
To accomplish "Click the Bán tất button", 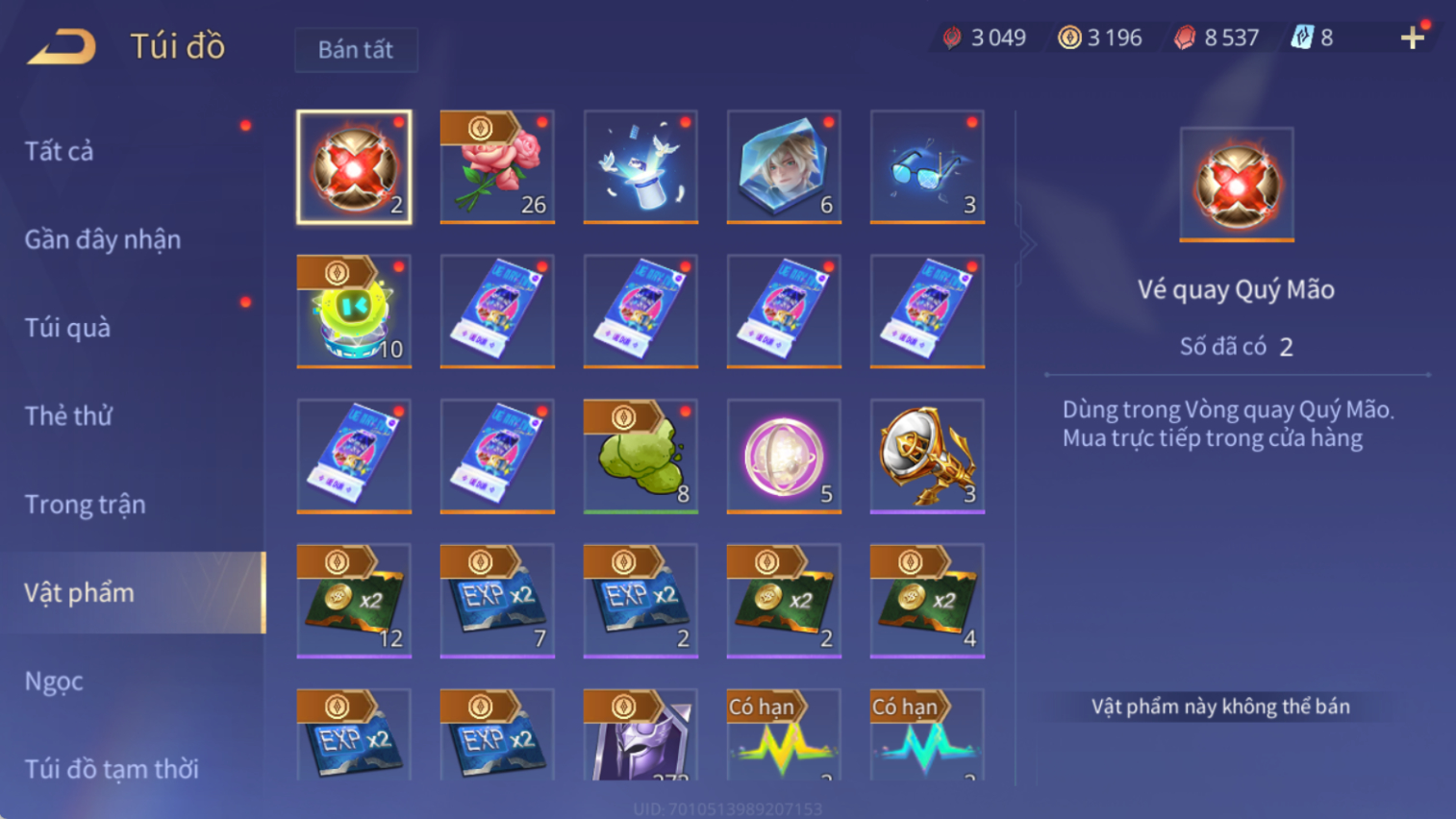I will pos(356,50).
